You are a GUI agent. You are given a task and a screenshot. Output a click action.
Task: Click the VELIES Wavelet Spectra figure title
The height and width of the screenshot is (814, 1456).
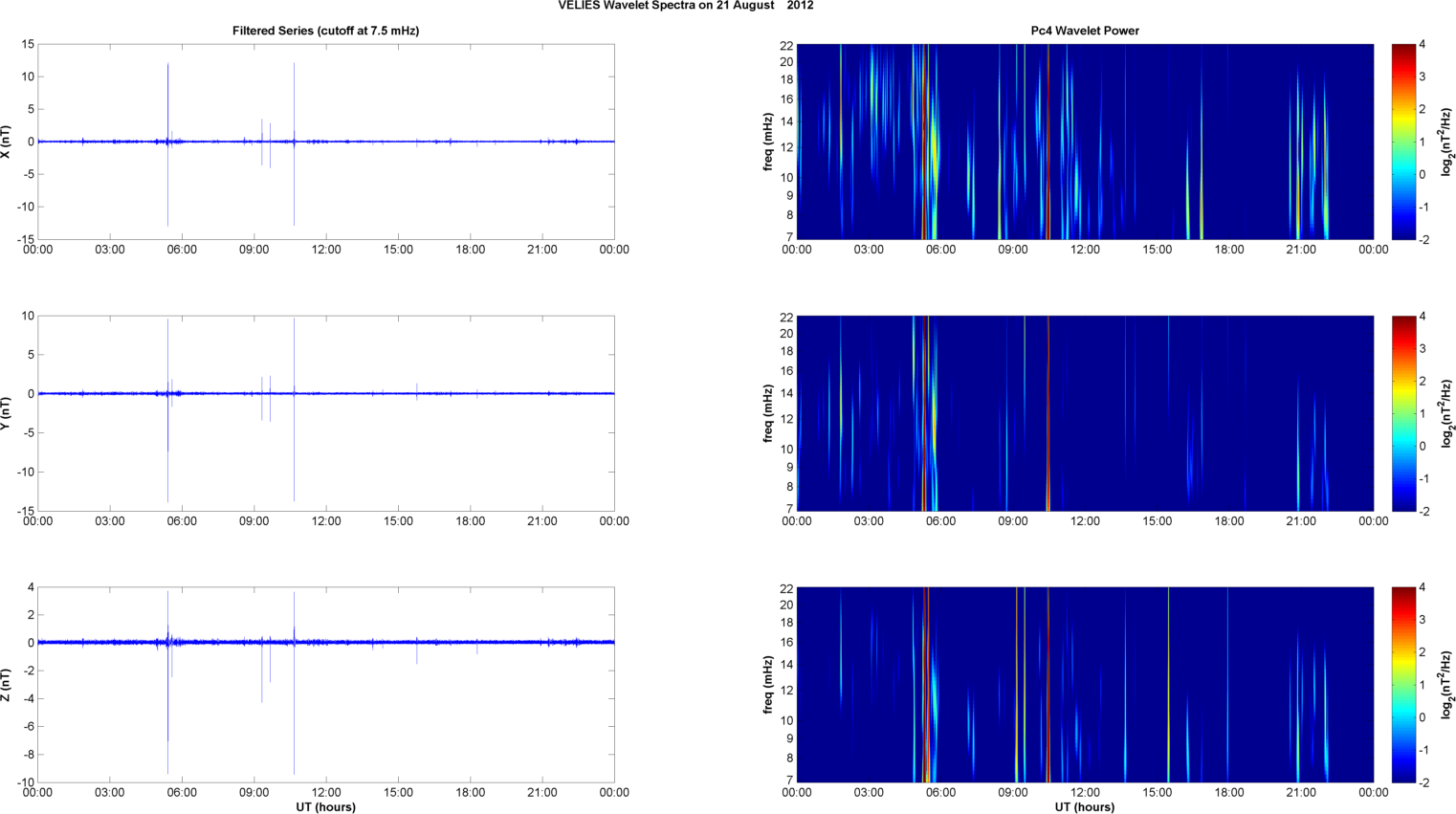pos(686,6)
